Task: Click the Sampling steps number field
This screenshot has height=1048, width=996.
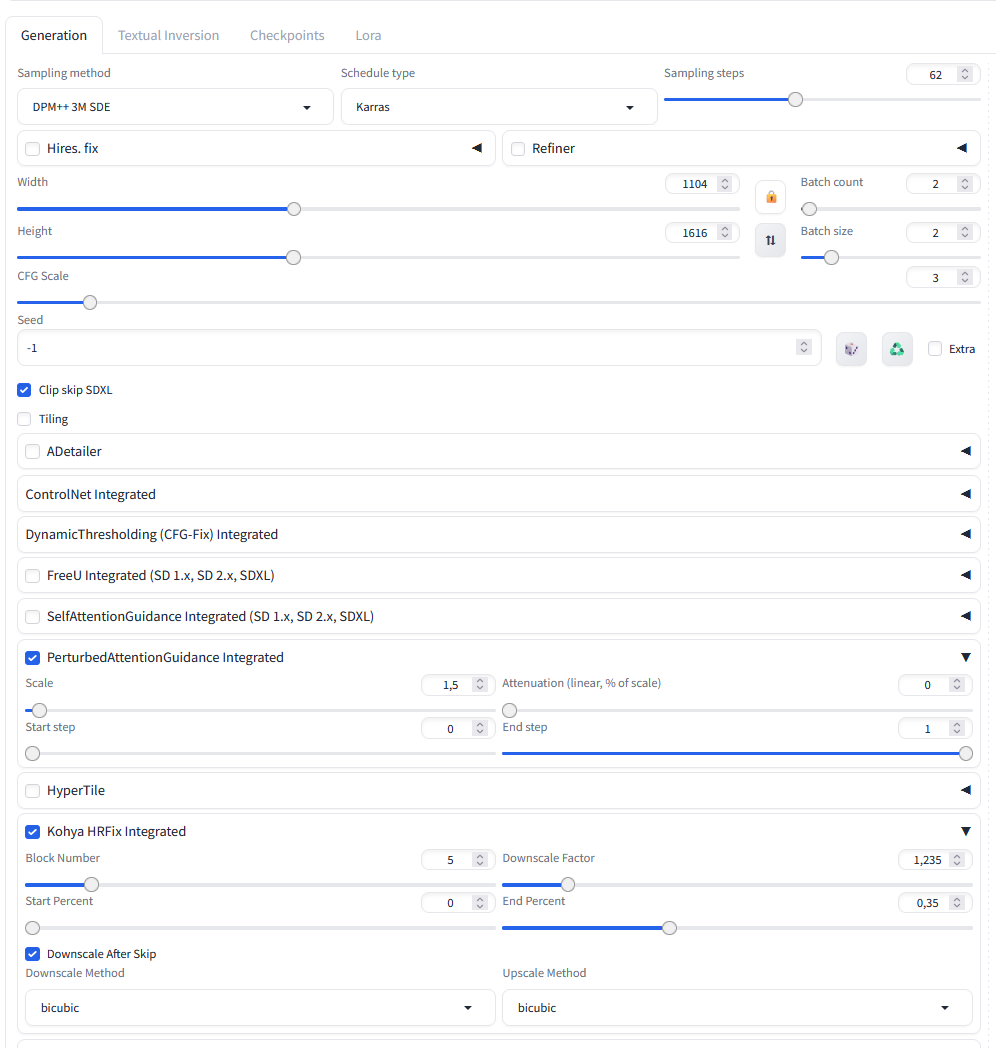Action: [943, 74]
